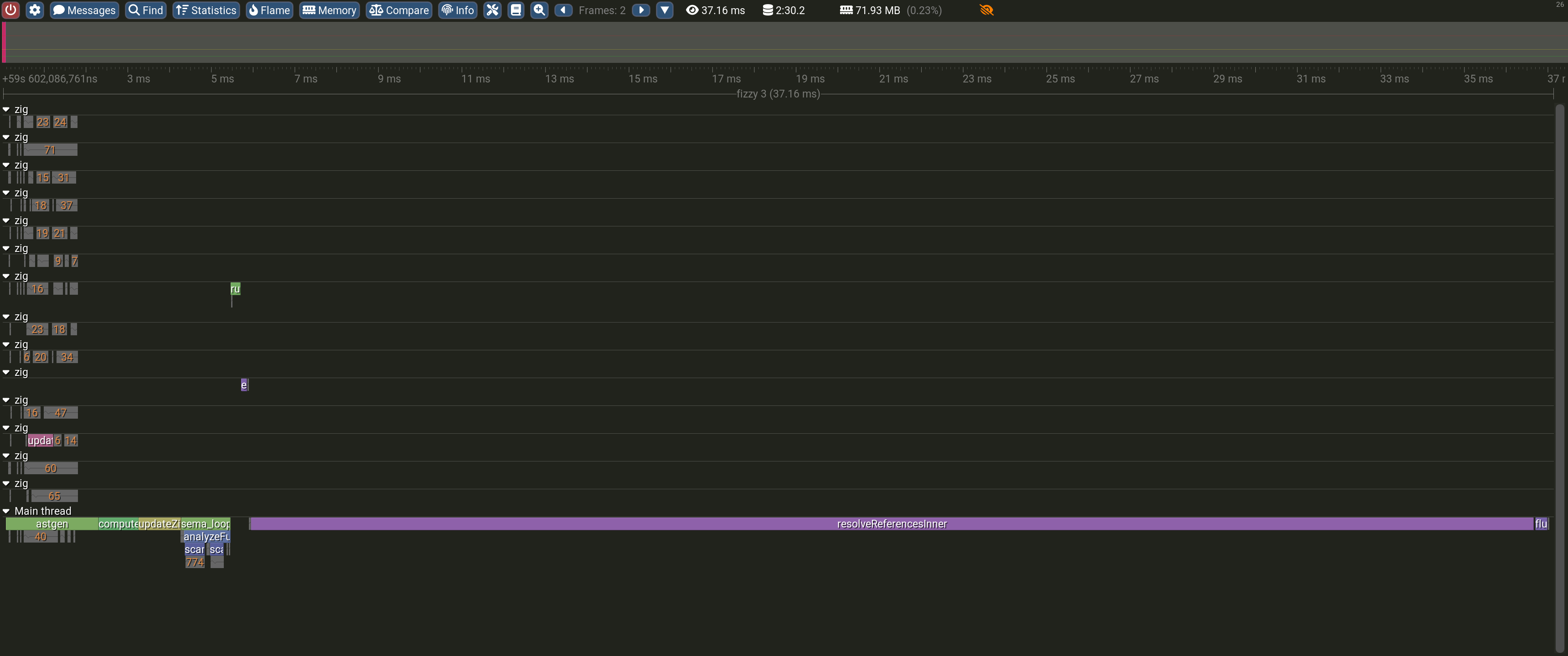Screen dimensions: 1568x656
Task: Select the resolveReferencesInner zone
Action: pyautogui.click(x=892, y=524)
